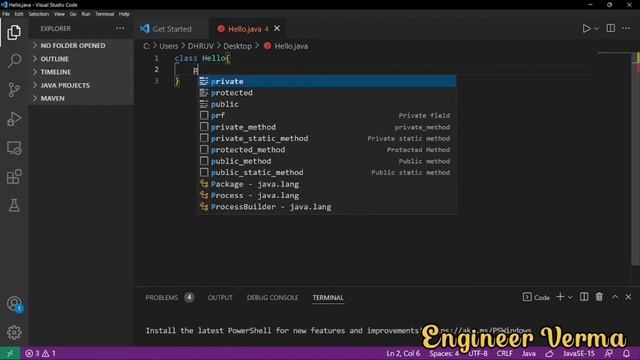Screen dimensions: 640x360
Task: Open the Selection menu
Action: point(38,14)
